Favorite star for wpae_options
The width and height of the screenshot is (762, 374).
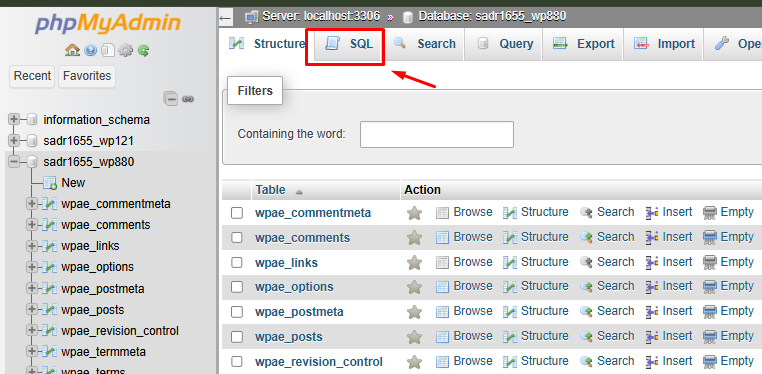coord(414,287)
